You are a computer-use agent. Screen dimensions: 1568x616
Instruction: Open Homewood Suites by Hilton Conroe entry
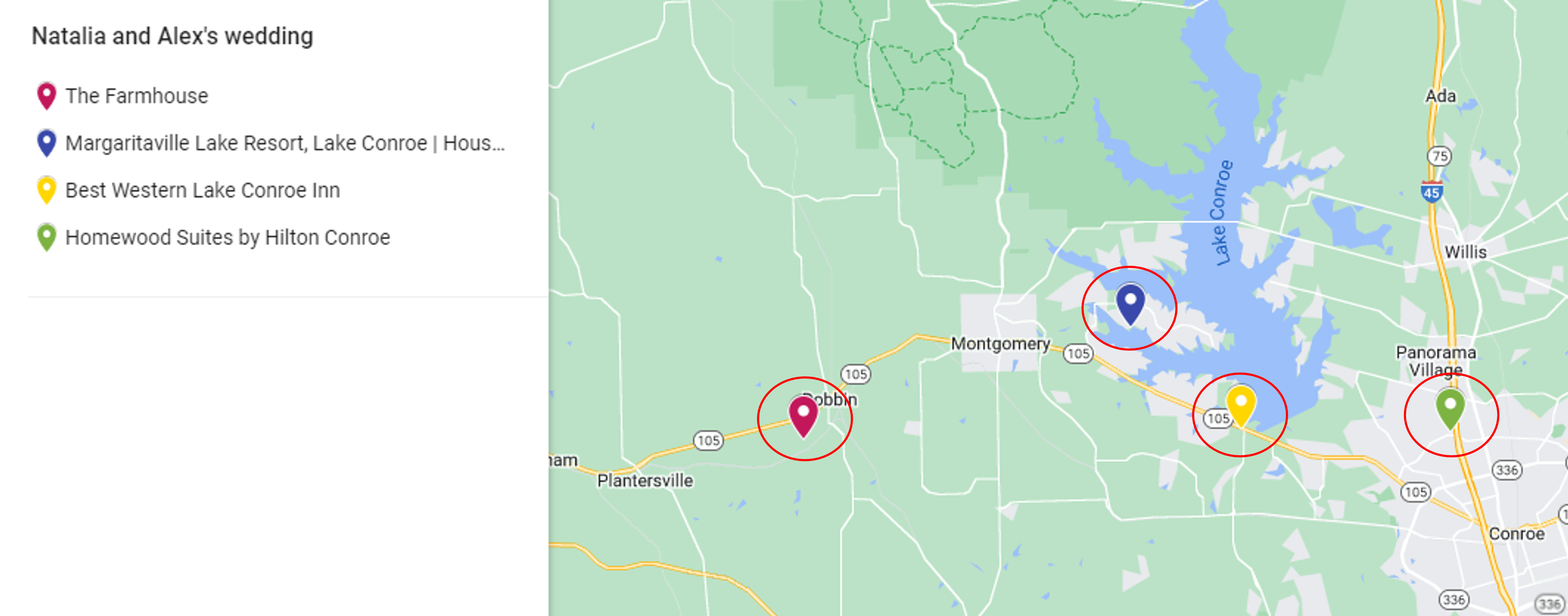pos(228,237)
